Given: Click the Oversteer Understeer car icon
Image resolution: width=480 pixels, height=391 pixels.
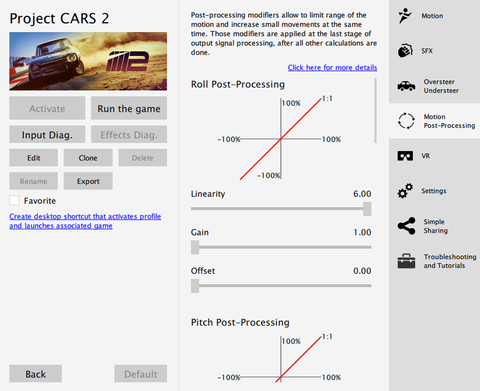Looking at the screenshot, I should [x=406, y=86].
